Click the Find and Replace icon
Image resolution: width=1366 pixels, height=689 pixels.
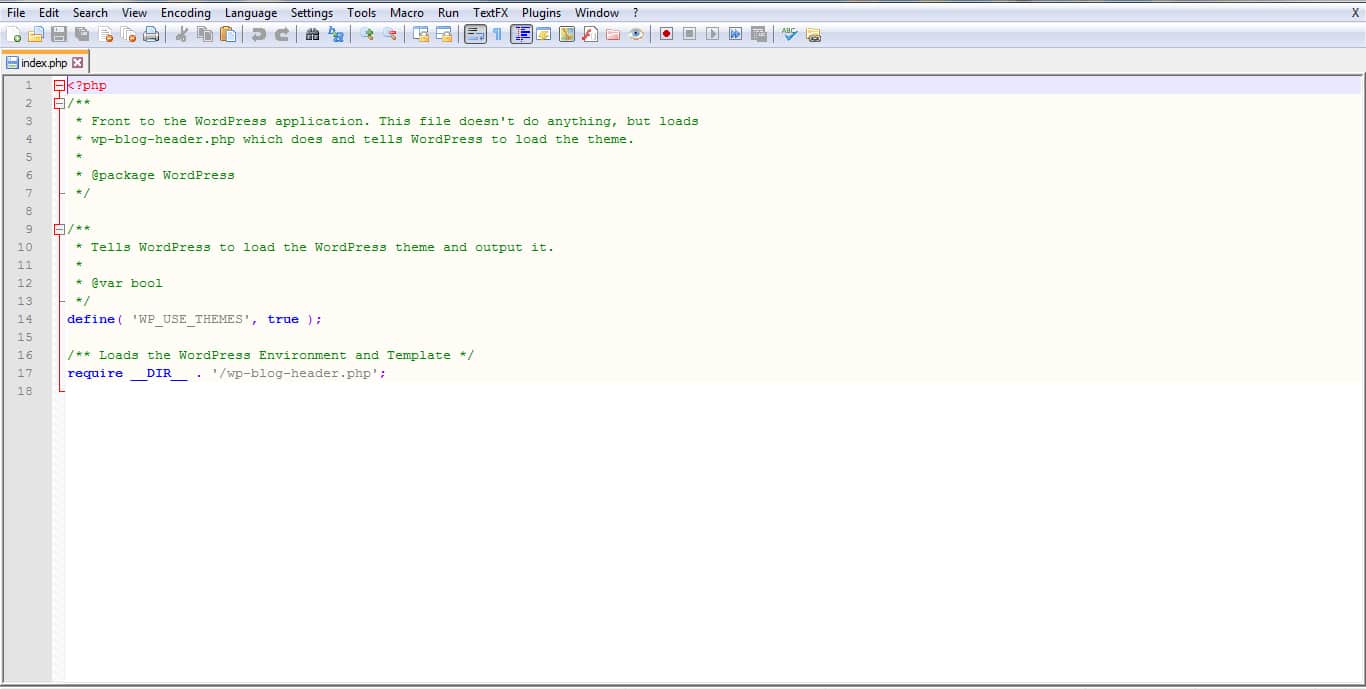(336, 35)
